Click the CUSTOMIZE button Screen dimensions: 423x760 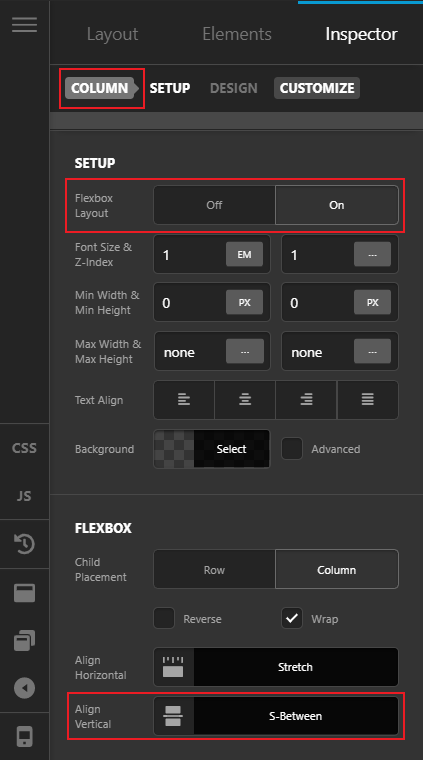[317, 88]
